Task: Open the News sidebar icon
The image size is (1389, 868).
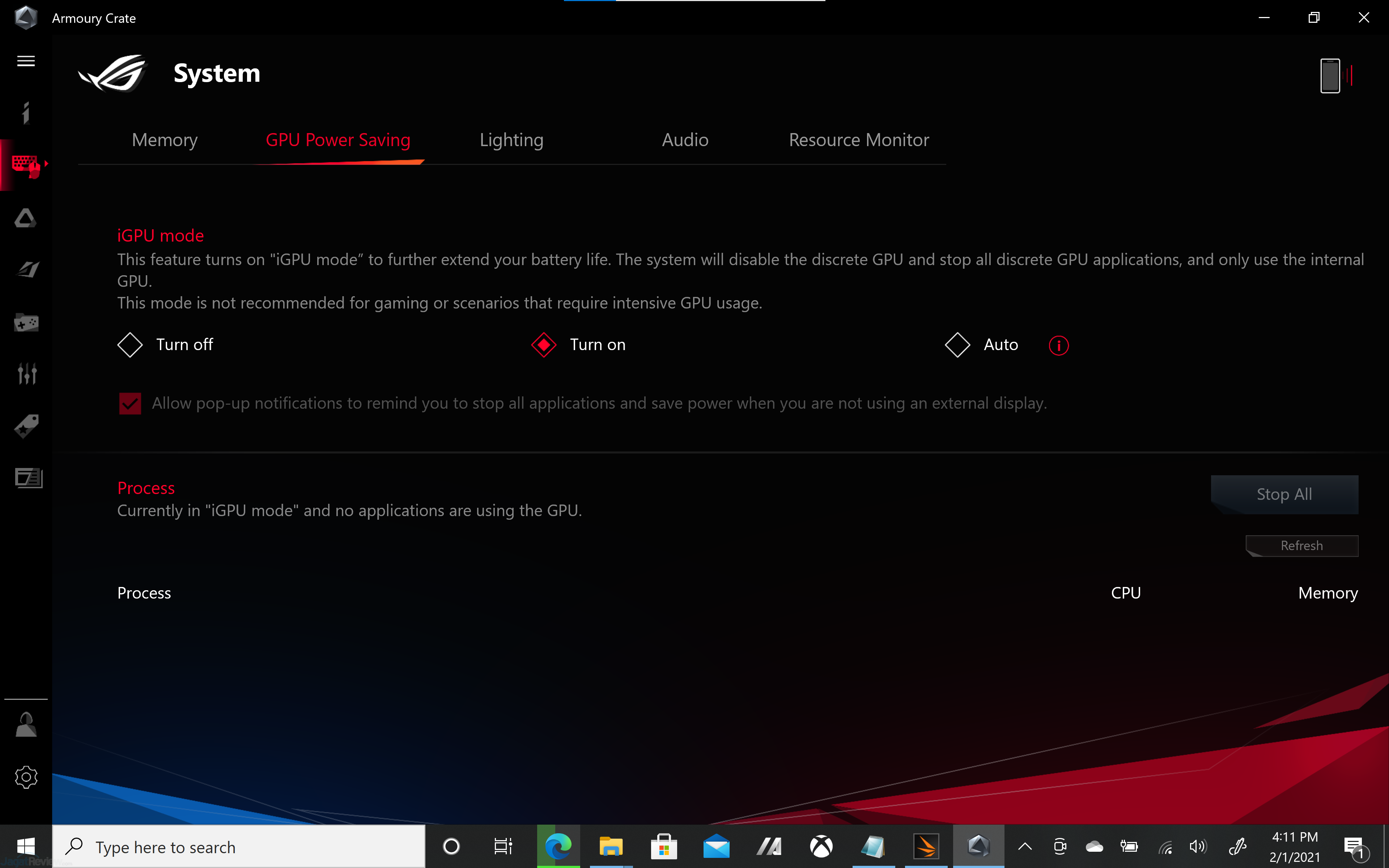Action: (x=27, y=478)
